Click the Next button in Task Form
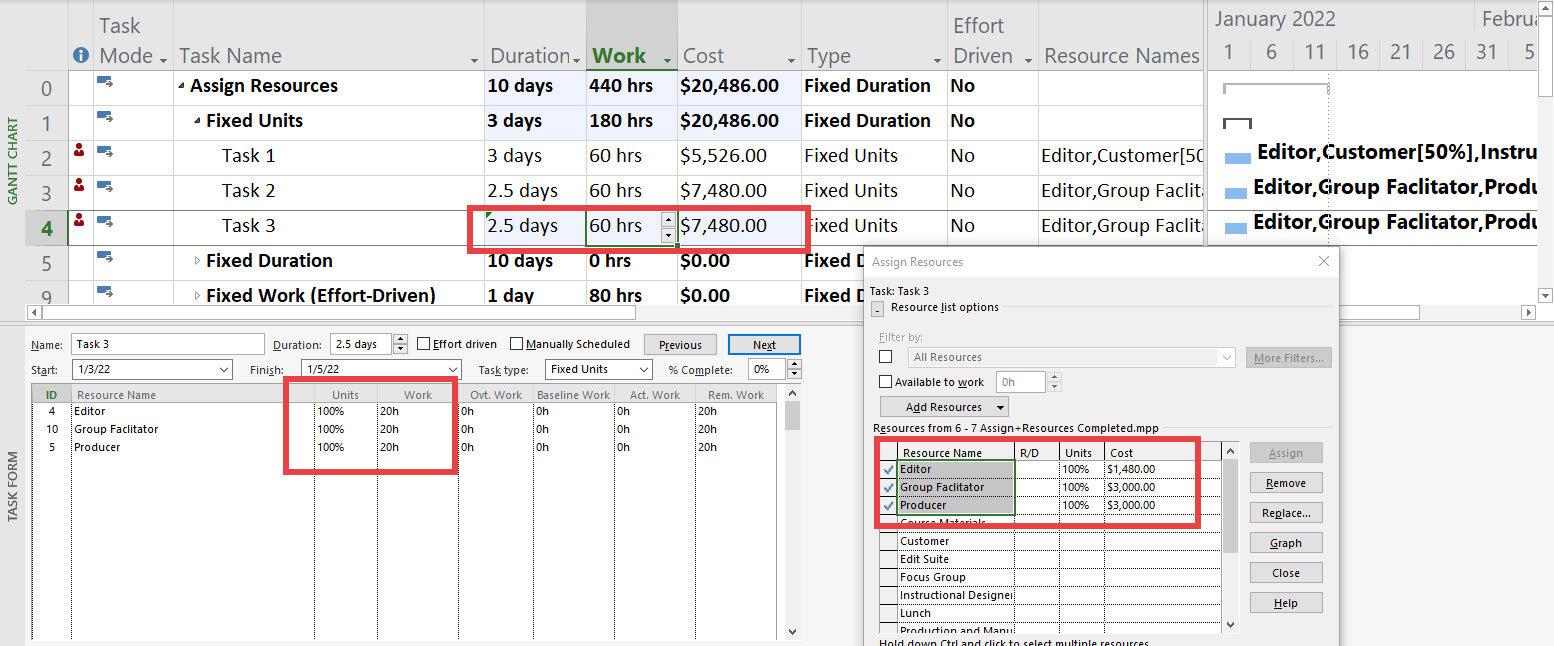1554x646 pixels. click(x=764, y=345)
